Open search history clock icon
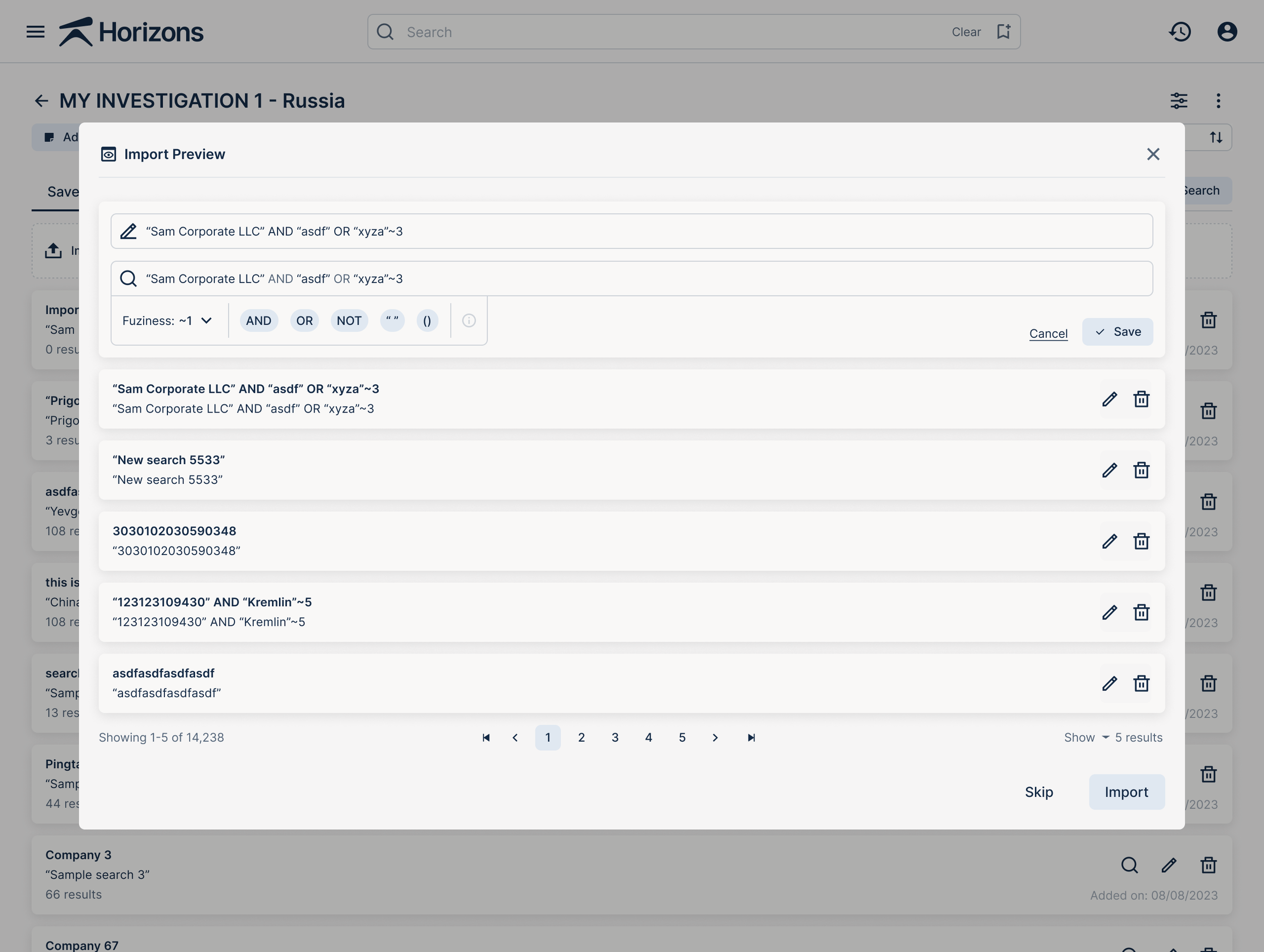Image resolution: width=1264 pixels, height=952 pixels. (x=1180, y=32)
